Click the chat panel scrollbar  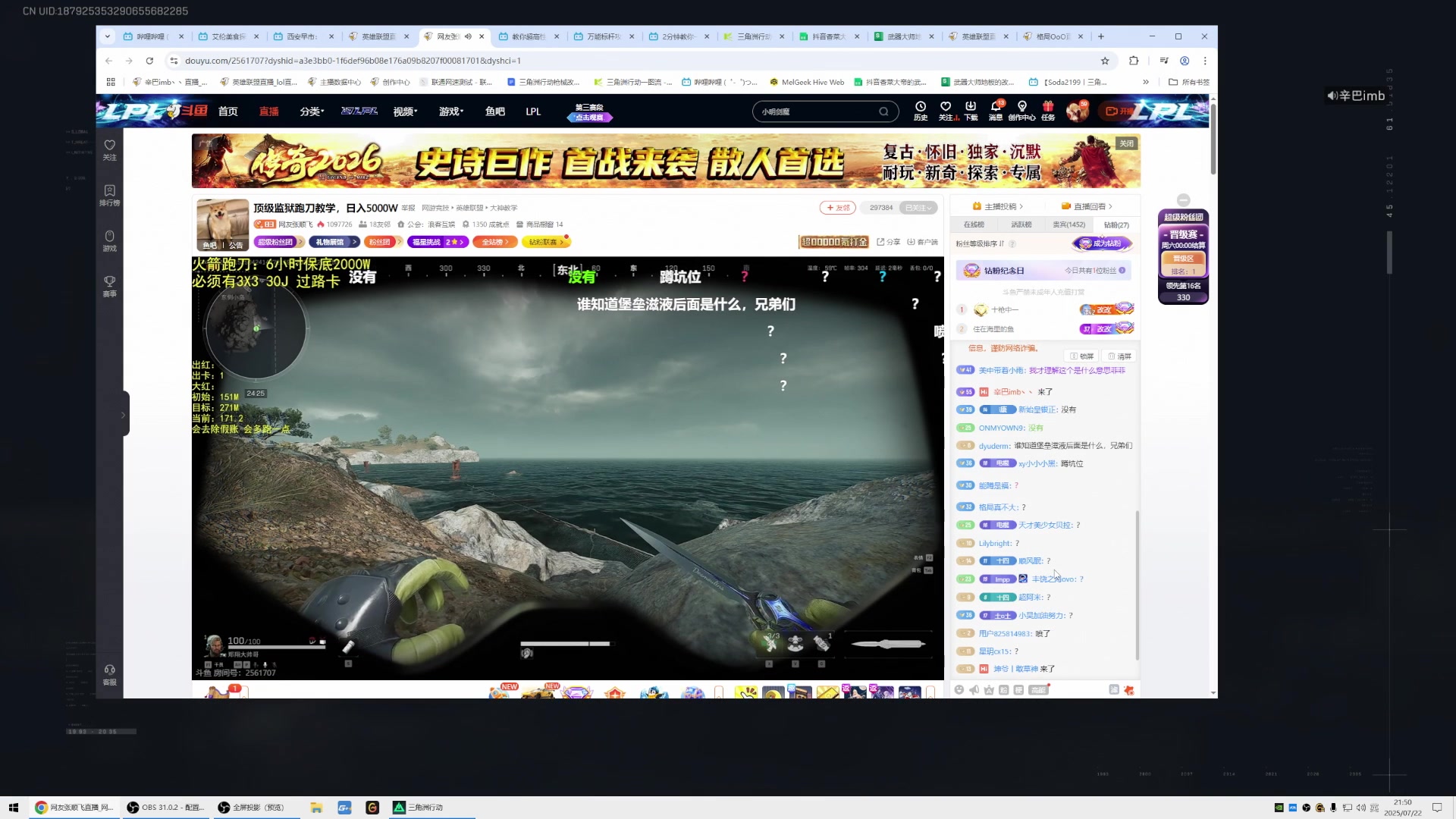(x=1137, y=584)
